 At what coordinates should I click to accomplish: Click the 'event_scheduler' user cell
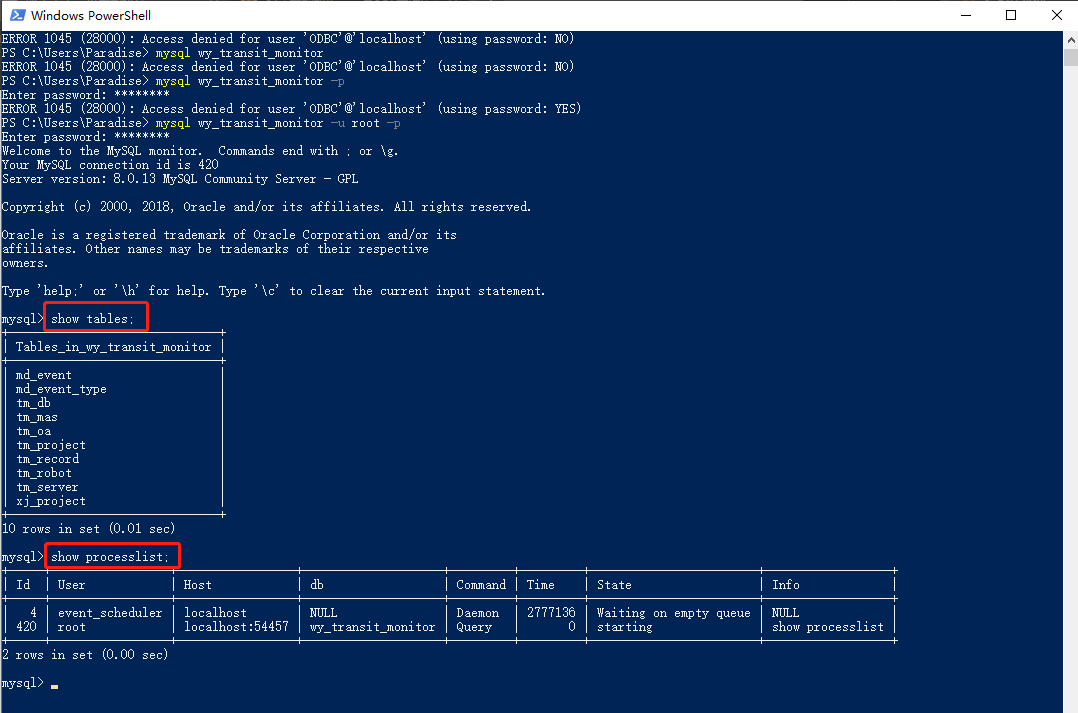pyautogui.click(x=110, y=613)
